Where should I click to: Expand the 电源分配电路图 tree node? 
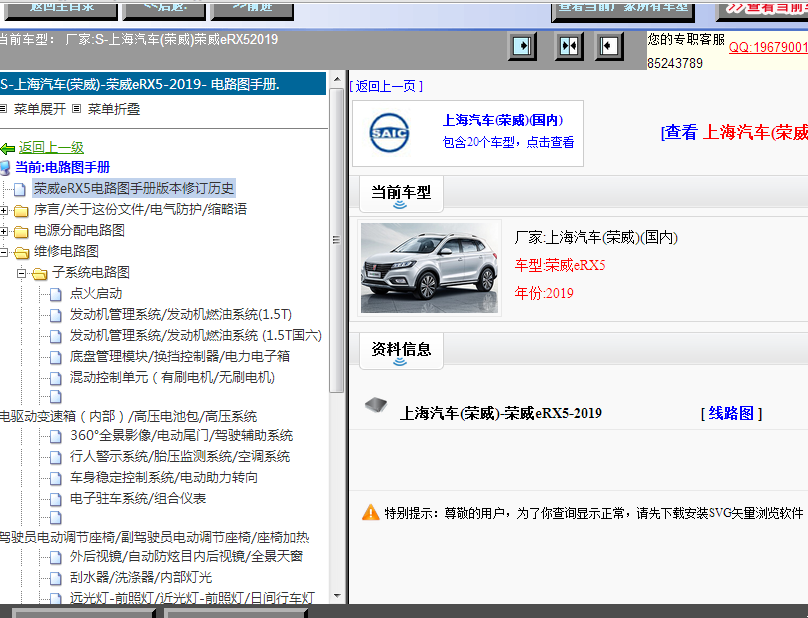pos(4,231)
